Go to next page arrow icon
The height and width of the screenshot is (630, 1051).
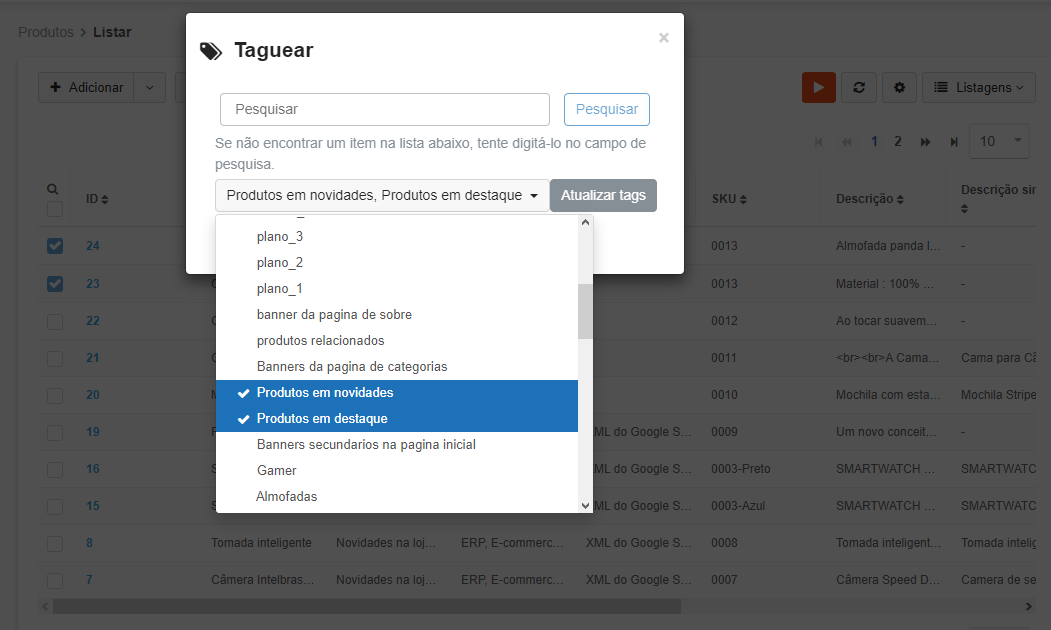coord(925,142)
